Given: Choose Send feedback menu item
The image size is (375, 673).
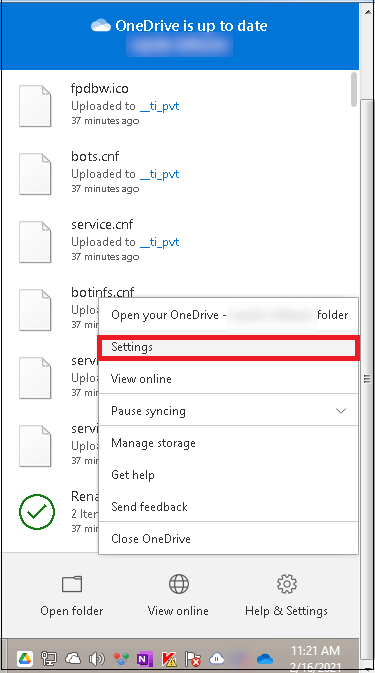Looking at the screenshot, I should [x=228, y=506].
